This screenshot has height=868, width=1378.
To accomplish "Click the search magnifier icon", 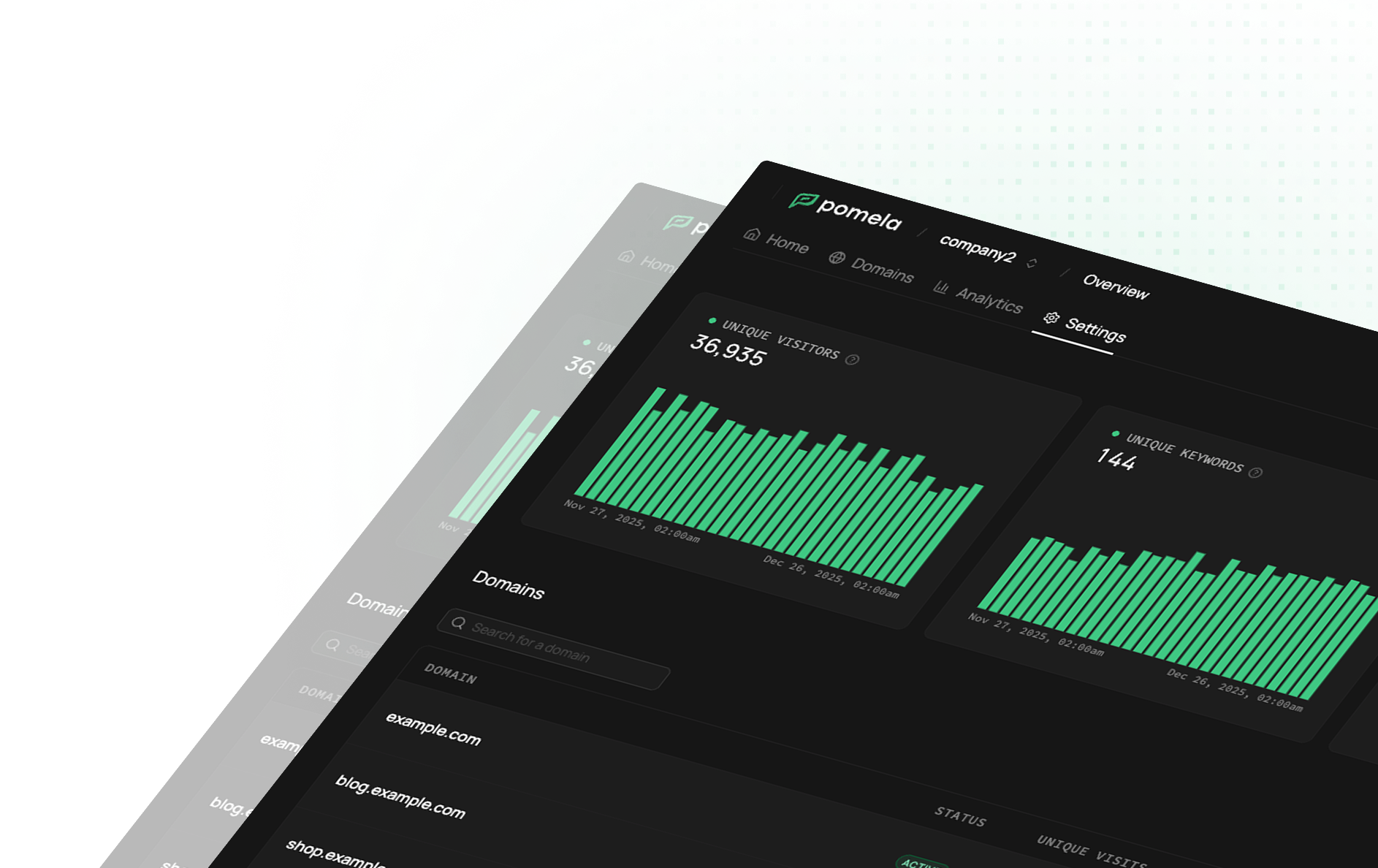I will click(458, 623).
